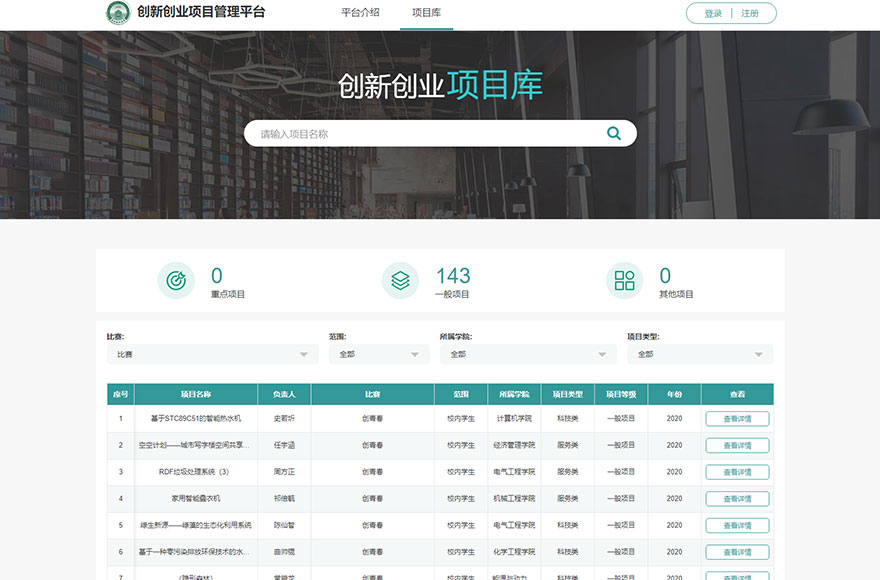The image size is (880, 580).
Task: Open 查看详情 for RDF垃圾处理系统 row
Action: (737, 472)
